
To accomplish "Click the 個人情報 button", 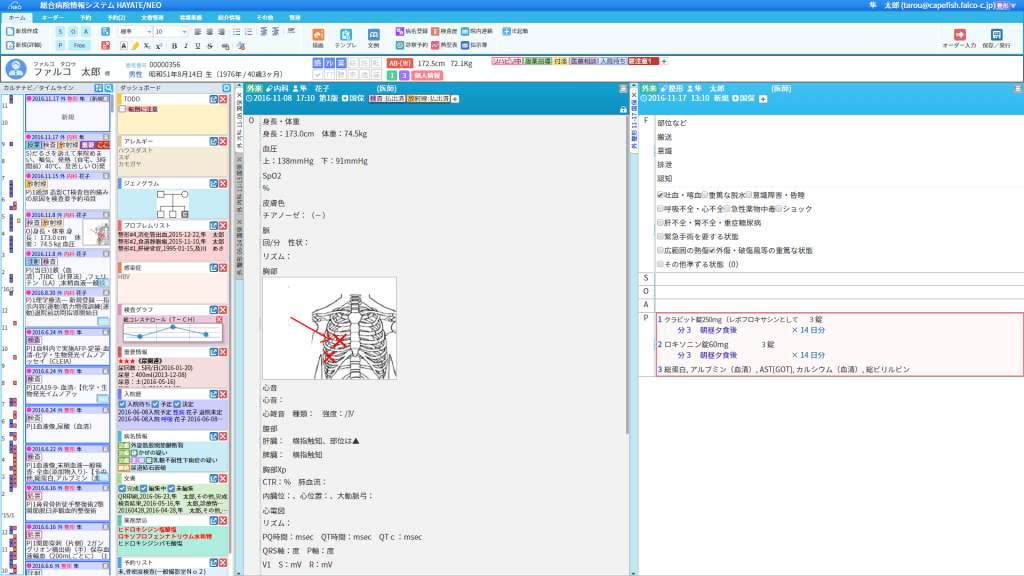I will pyautogui.click(x=426, y=76).
